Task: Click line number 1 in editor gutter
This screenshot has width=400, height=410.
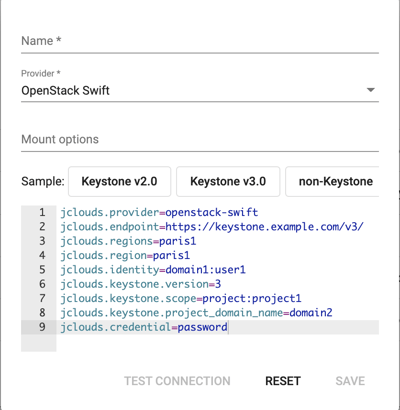Action: [x=42, y=212]
